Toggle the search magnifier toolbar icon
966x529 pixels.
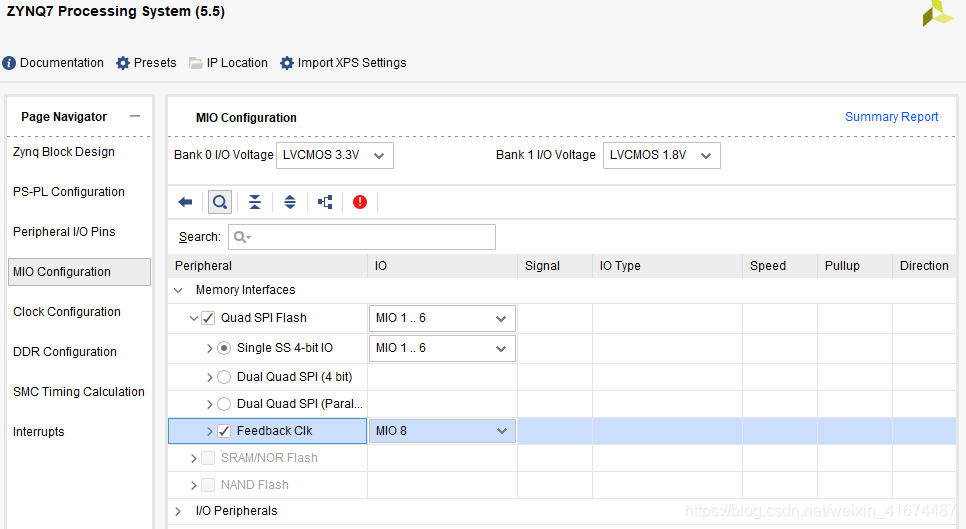(x=220, y=202)
